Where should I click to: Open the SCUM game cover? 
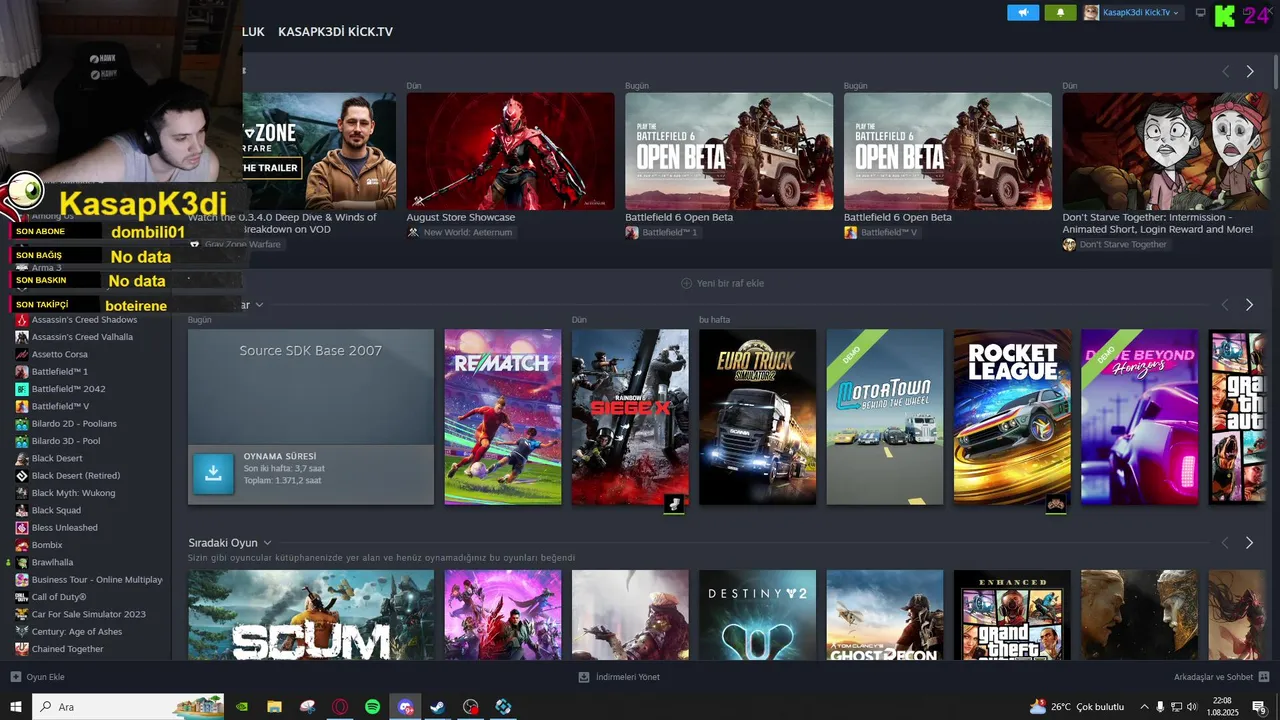(311, 615)
